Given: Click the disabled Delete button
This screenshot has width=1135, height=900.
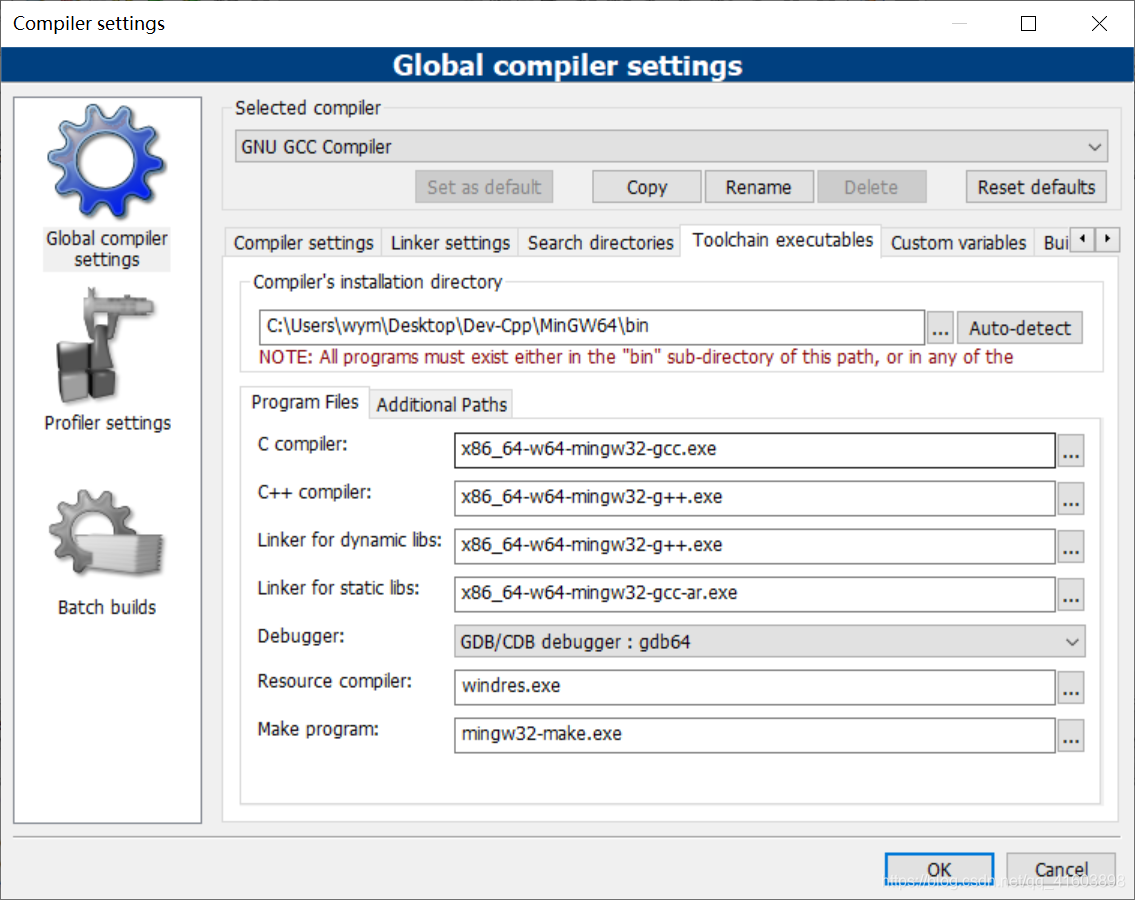Looking at the screenshot, I should pyautogui.click(x=871, y=188).
